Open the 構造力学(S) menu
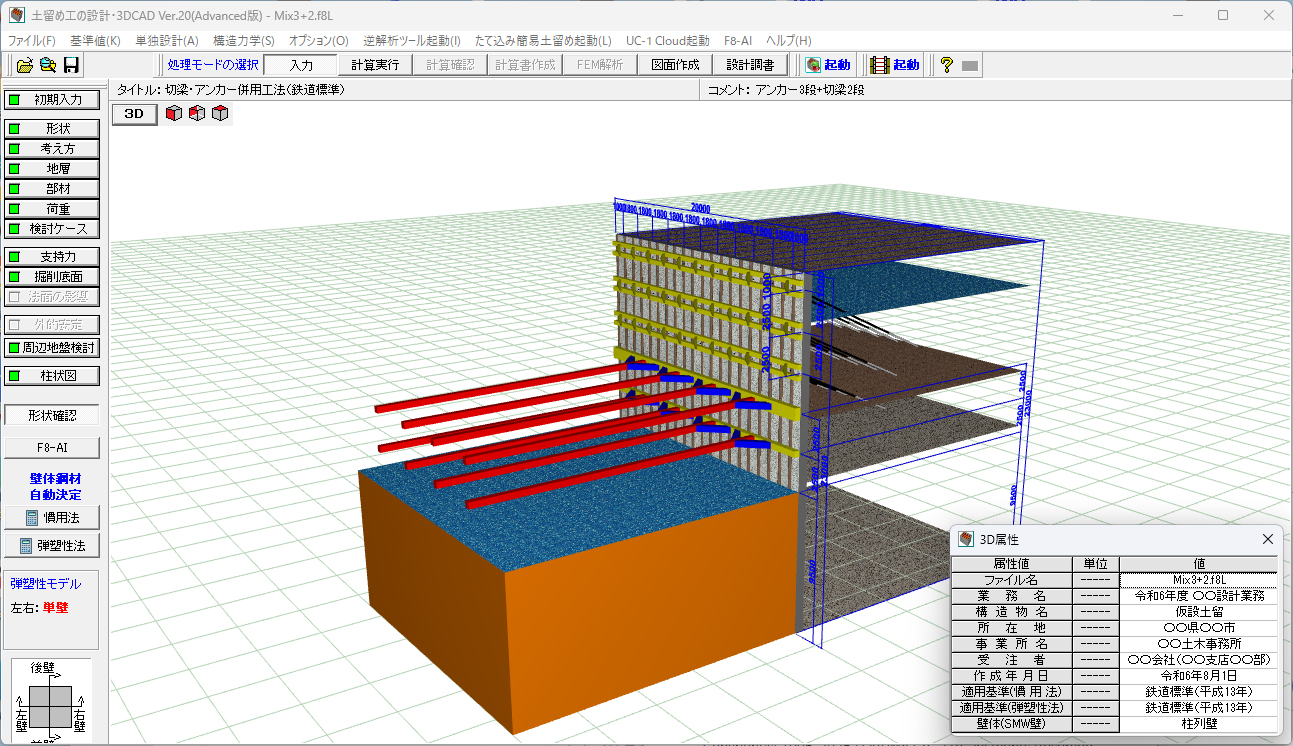The height and width of the screenshot is (746, 1293). [x=244, y=41]
